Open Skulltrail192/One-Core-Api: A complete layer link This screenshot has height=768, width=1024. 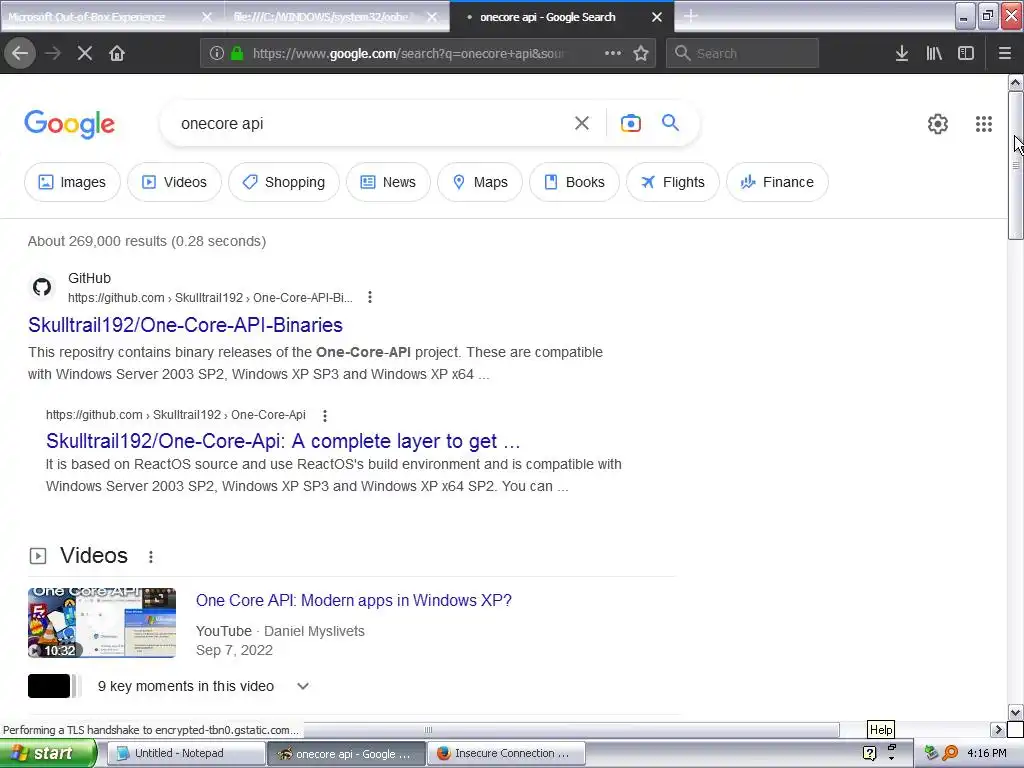[x=283, y=441]
